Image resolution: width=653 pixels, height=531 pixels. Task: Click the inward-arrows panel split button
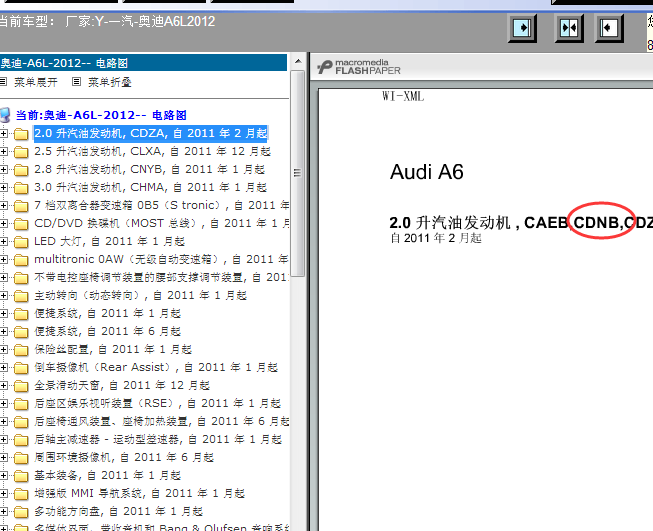(x=569, y=28)
